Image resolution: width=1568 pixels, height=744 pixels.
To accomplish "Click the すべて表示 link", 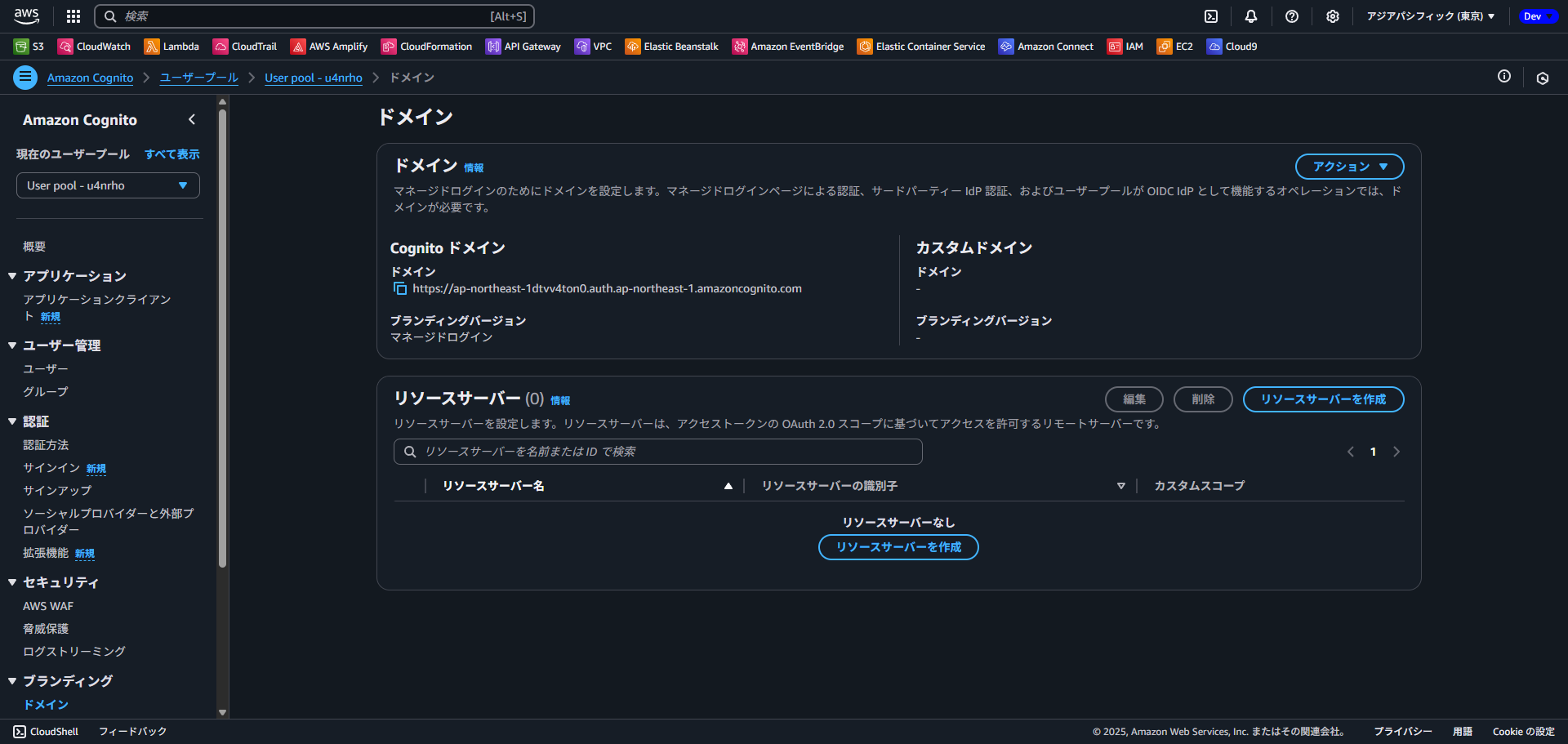I will click(x=171, y=154).
